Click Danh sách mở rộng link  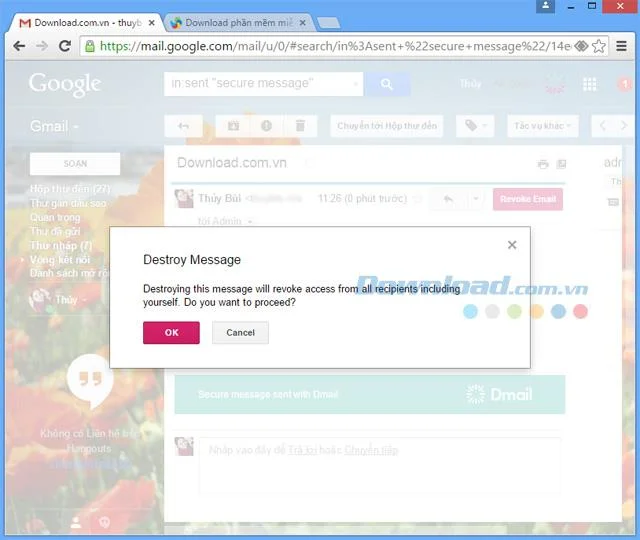(69, 273)
